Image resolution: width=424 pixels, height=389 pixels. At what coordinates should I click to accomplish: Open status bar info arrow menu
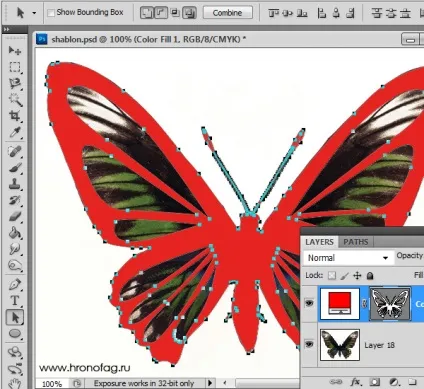[x=210, y=383]
